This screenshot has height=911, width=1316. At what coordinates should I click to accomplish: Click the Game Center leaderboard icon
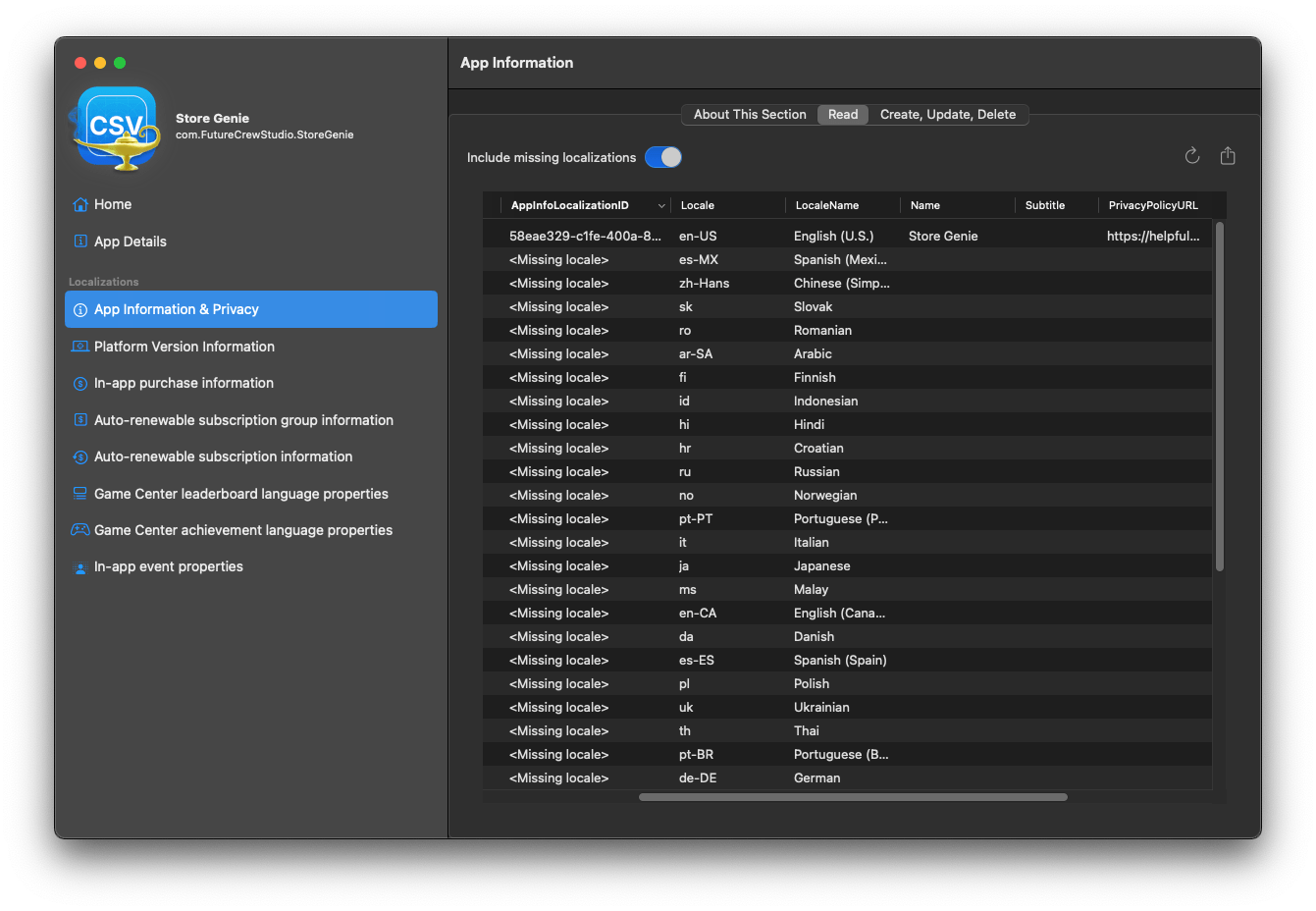[x=80, y=494]
